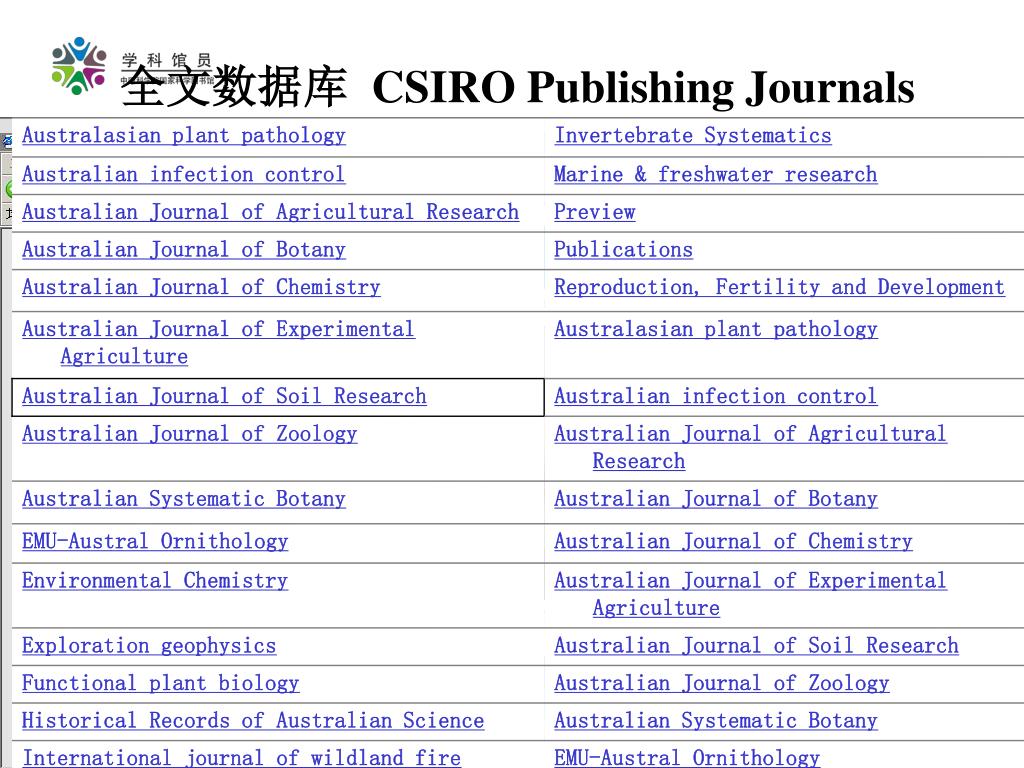Open Reproduction, Fertility and Development link
This screenshot has height=768, width=1024.
click(779, 287)
